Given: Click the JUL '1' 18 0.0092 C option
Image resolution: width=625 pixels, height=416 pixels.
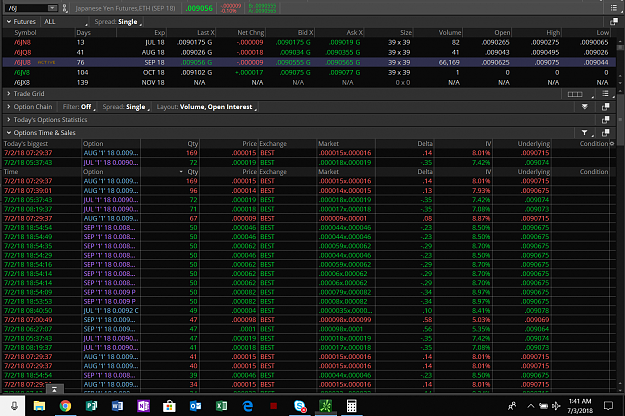Looking at the screenshot, I should [111, 310].
